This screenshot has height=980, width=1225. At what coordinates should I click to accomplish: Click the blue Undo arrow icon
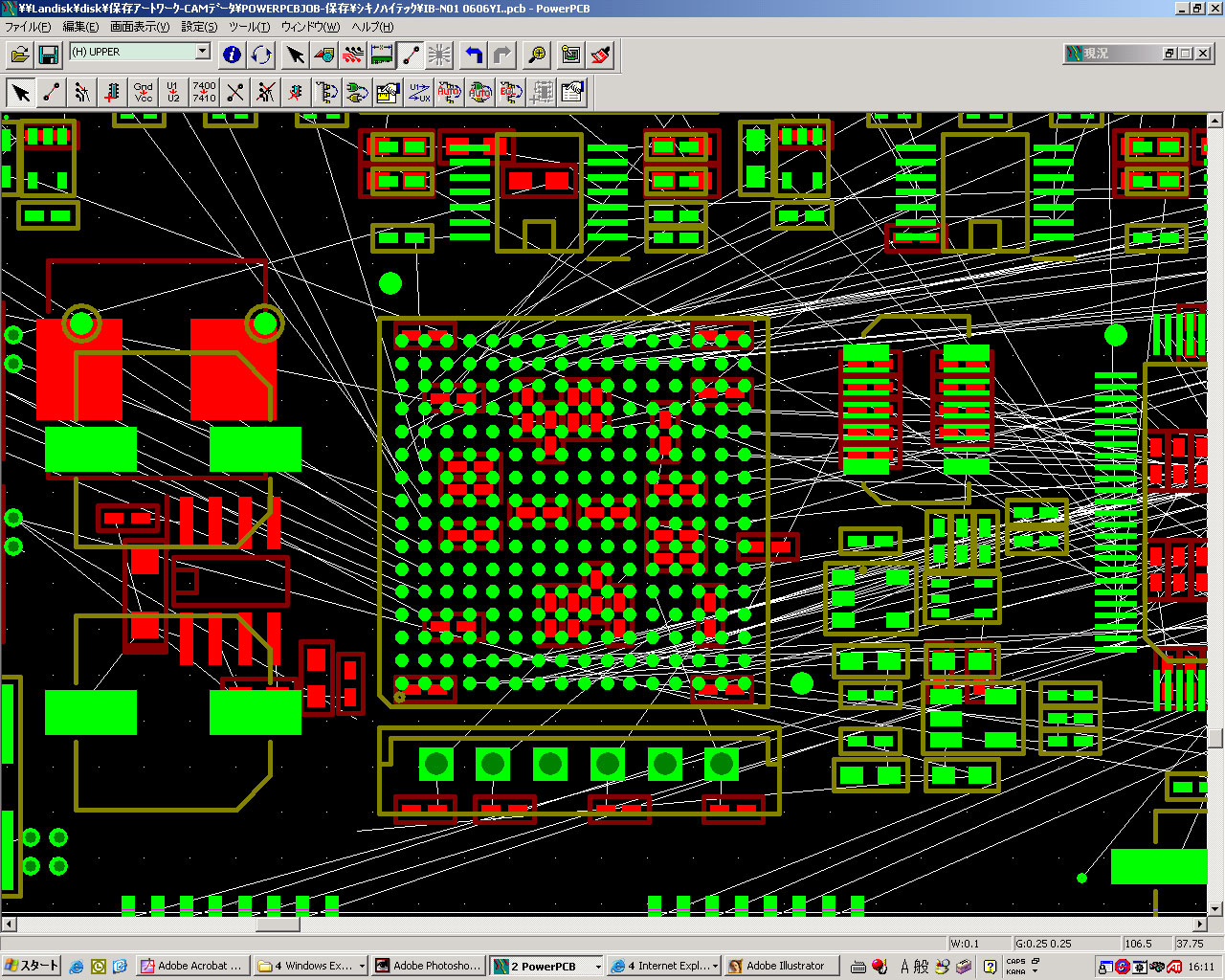click(473, 55)
